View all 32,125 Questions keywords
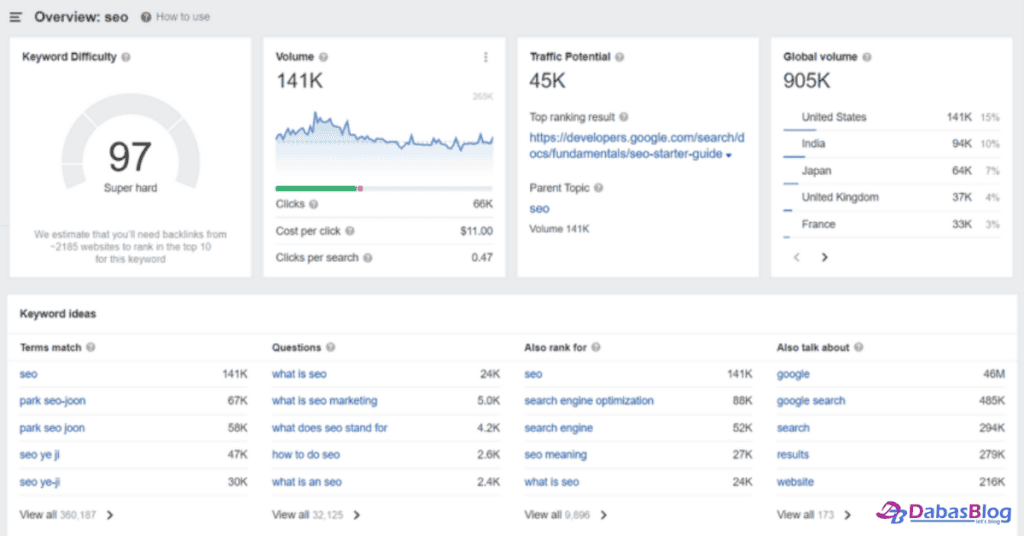The image size is (1024, 536). 317,515
